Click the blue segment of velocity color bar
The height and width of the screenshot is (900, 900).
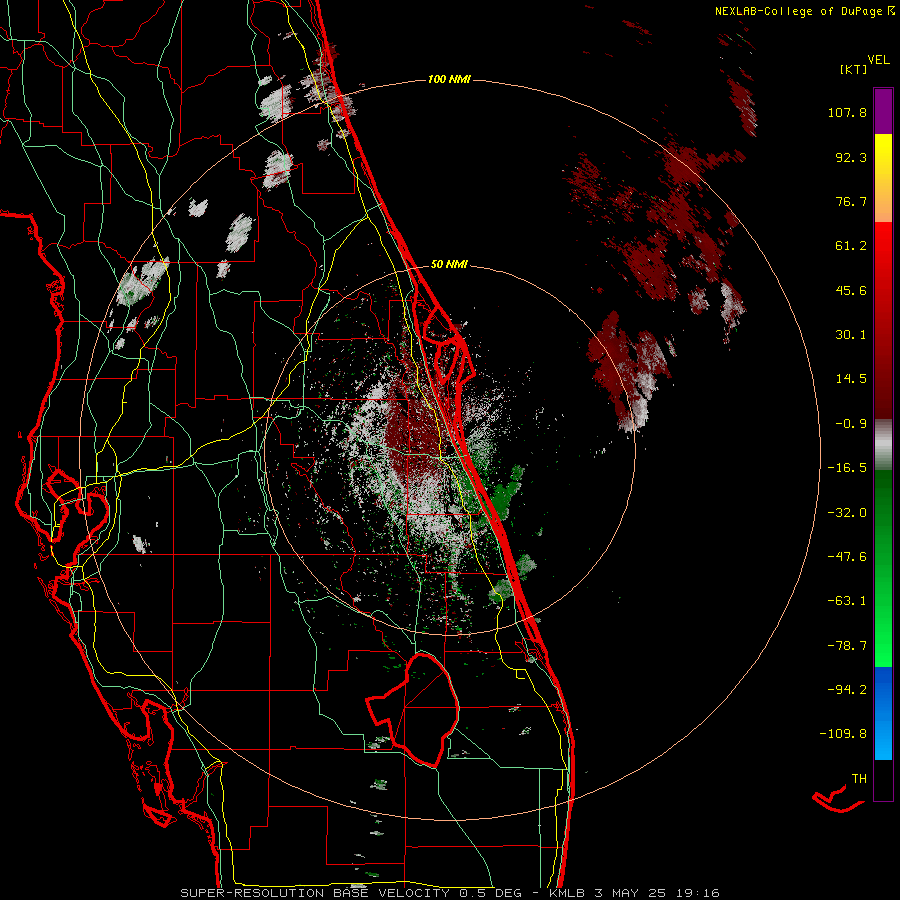[883, 713]
